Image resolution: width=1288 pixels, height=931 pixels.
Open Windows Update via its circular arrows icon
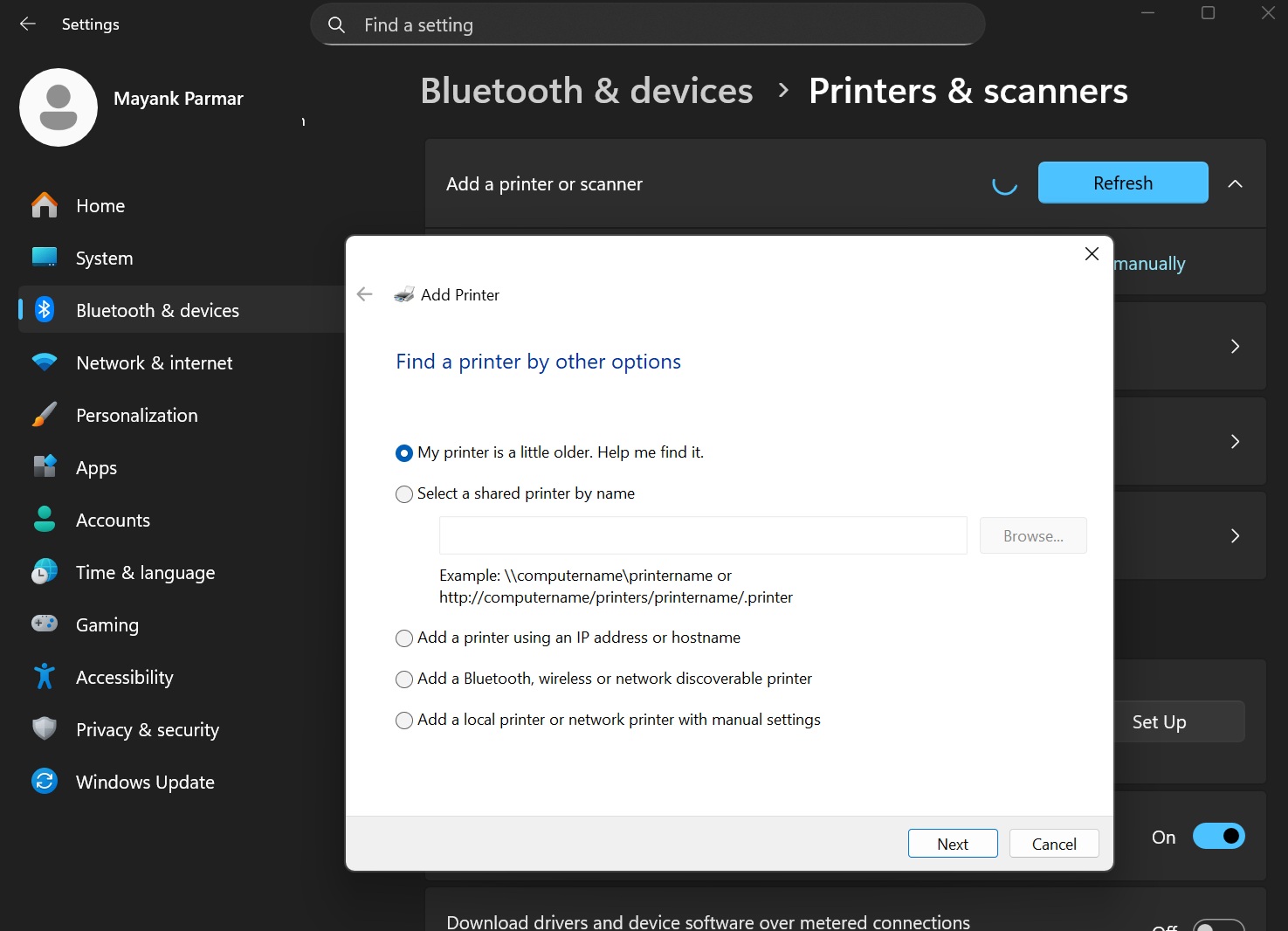pos(44,782)
